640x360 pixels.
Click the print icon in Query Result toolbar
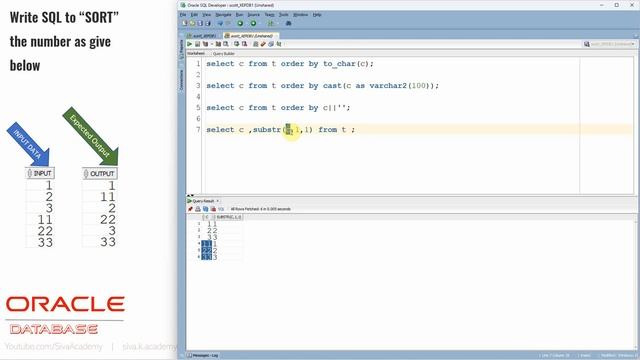pyautogui.click(x=198, y=209)
